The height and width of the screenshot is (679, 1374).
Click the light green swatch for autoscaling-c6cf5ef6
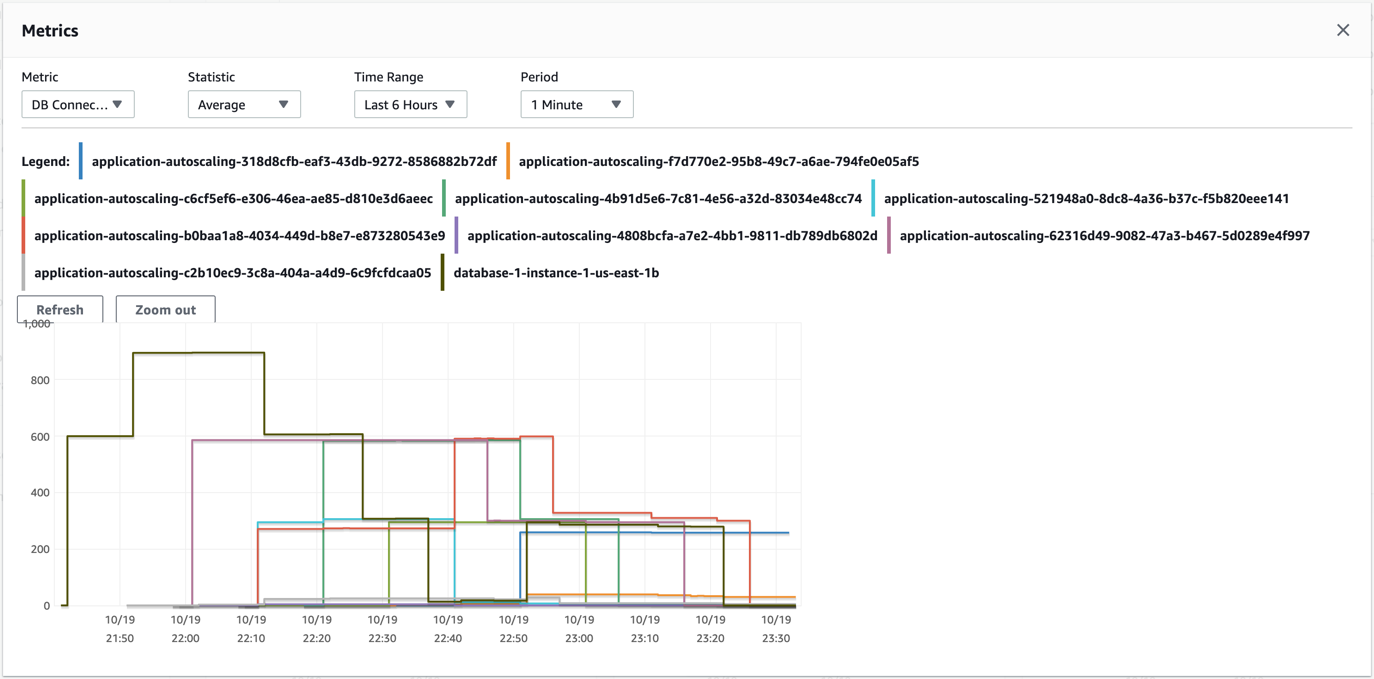click(x=24, y=198)
